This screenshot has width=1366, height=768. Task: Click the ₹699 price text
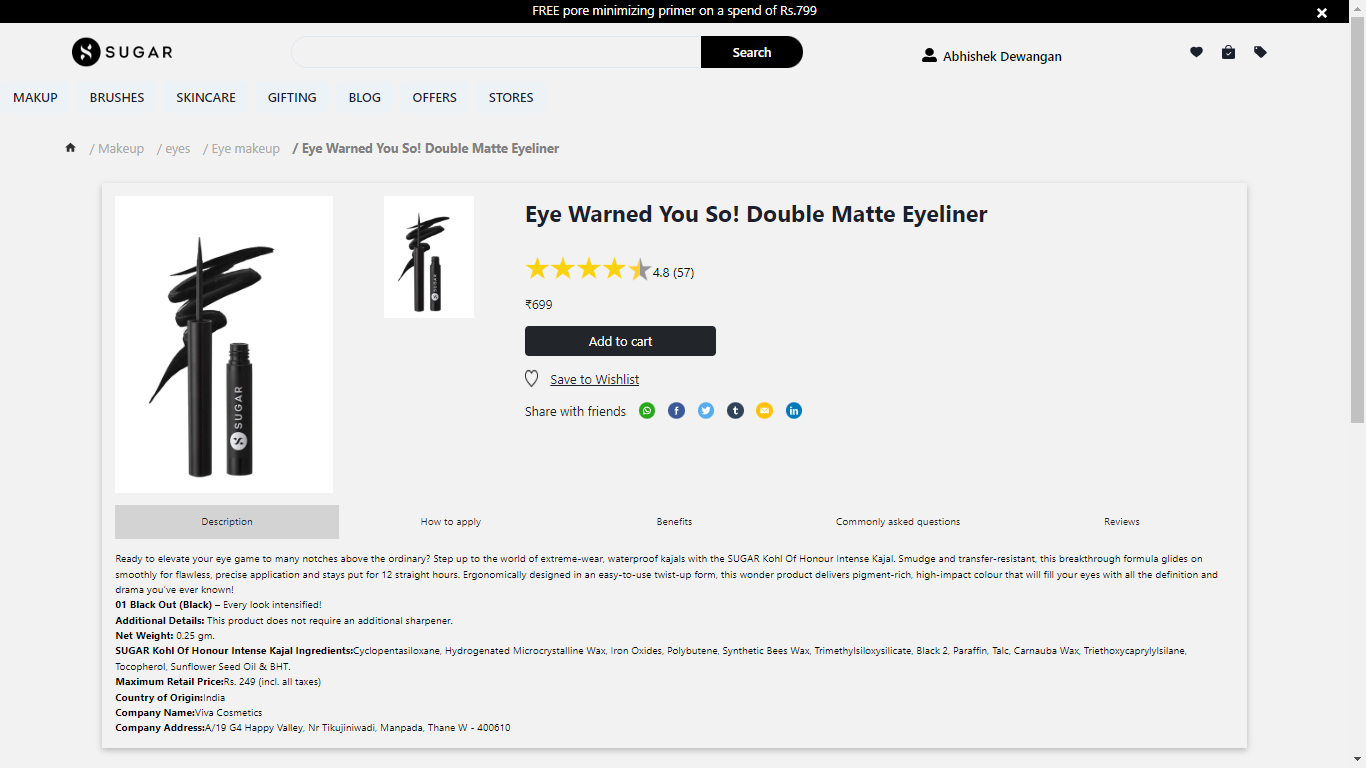(539, 305)
